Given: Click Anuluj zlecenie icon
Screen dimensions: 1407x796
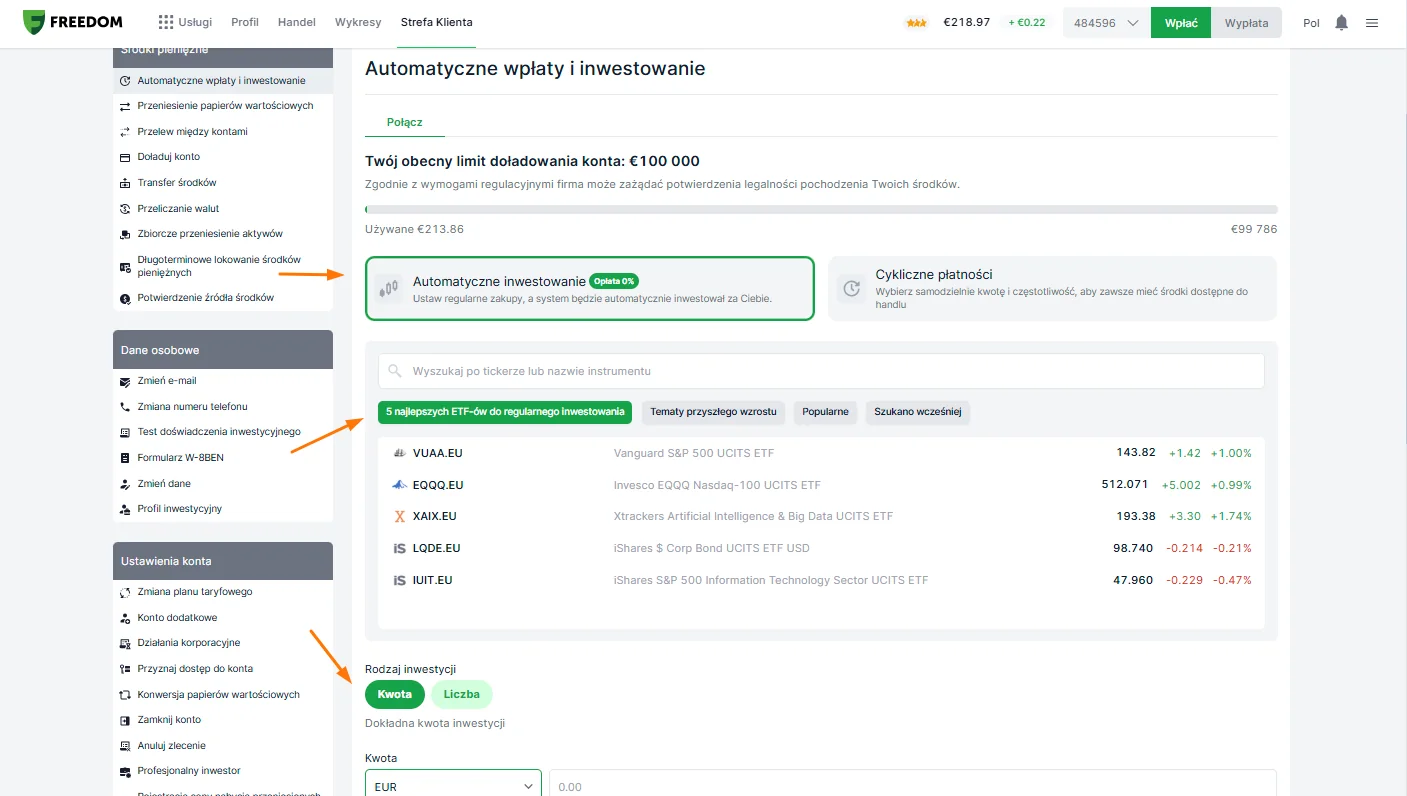Looking at the screenshot, I should click(125, 746).
